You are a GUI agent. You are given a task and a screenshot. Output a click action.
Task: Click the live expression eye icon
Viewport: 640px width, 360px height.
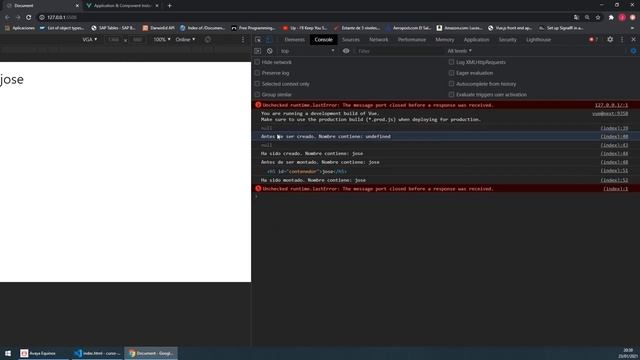(346, 51)
